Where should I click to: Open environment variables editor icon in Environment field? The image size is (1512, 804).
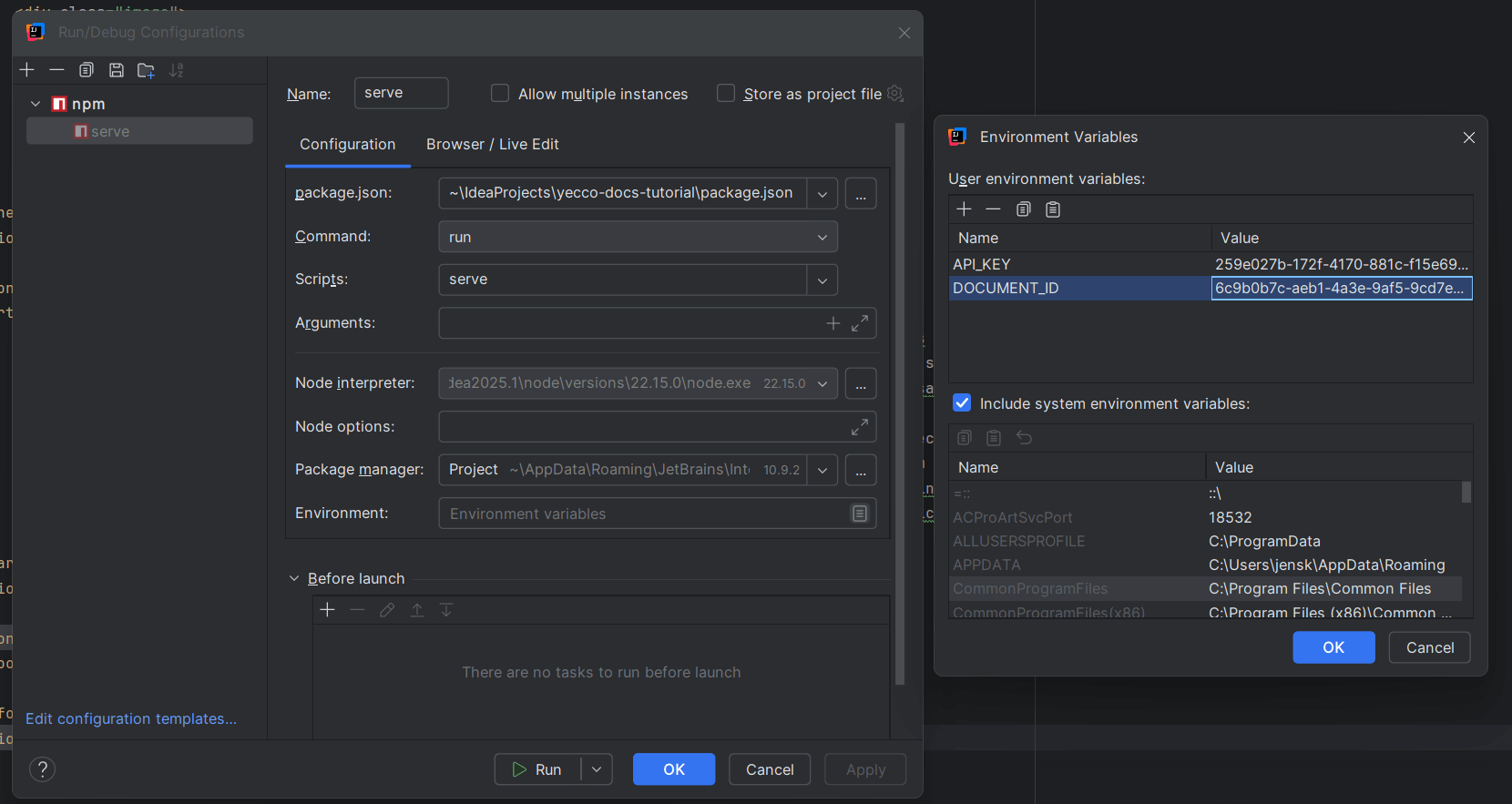pos(860,514)
